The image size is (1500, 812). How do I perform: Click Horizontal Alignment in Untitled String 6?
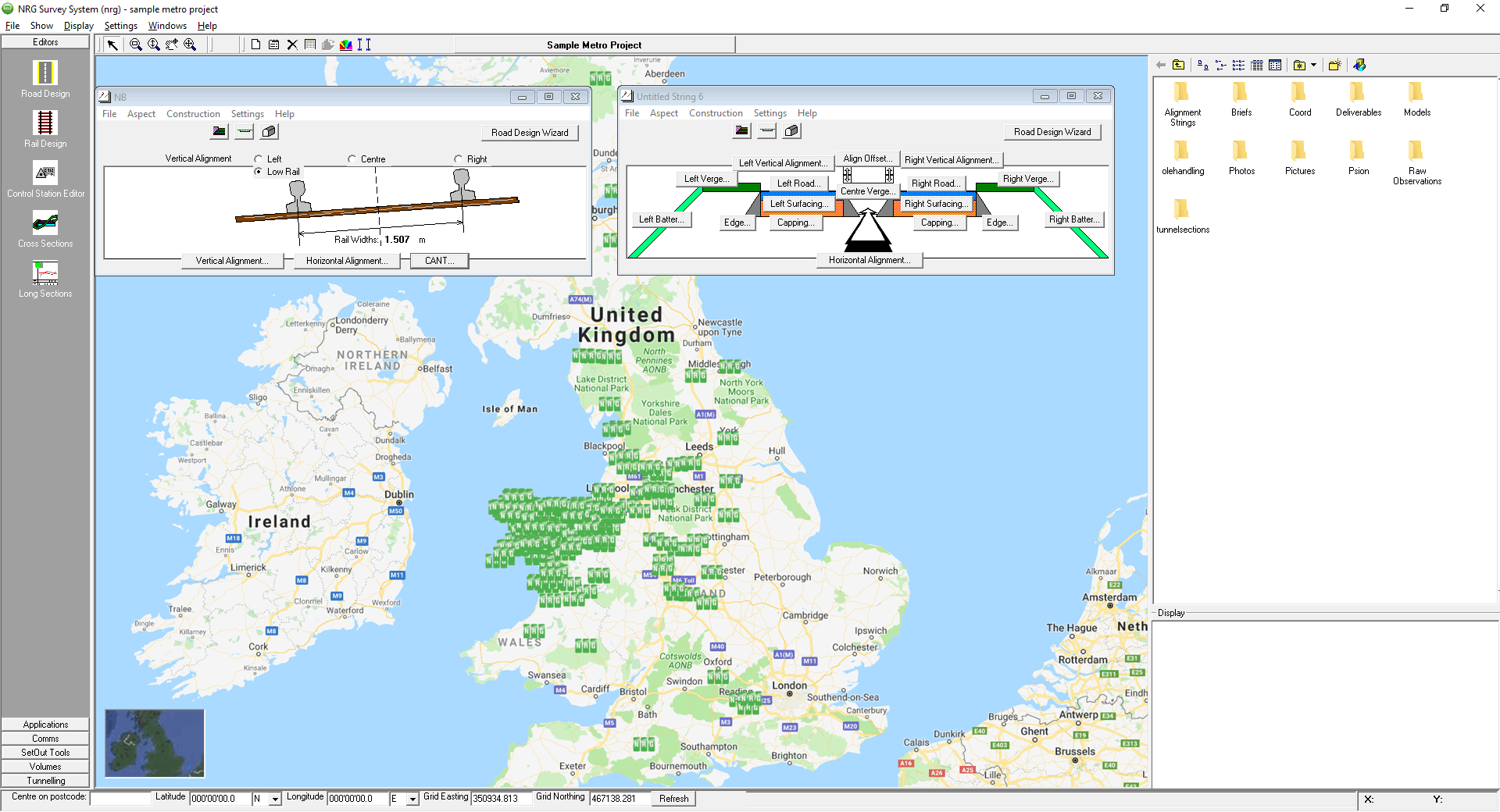pos(870,260)
